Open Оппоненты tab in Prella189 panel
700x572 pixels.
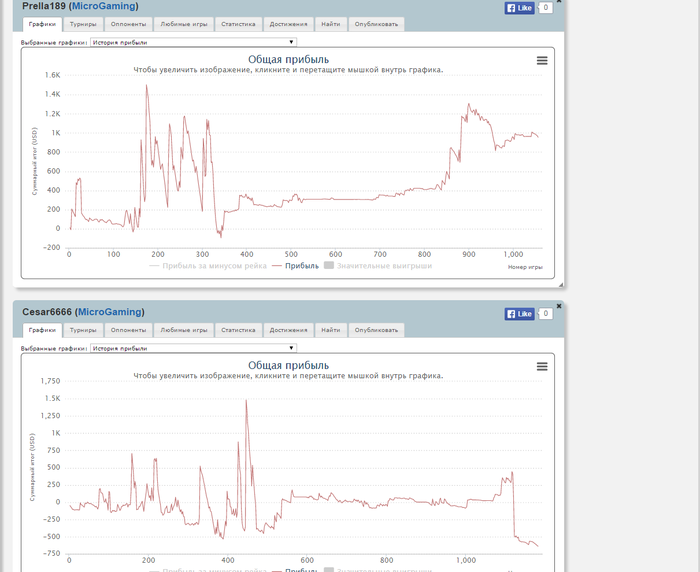coord(129,24)
